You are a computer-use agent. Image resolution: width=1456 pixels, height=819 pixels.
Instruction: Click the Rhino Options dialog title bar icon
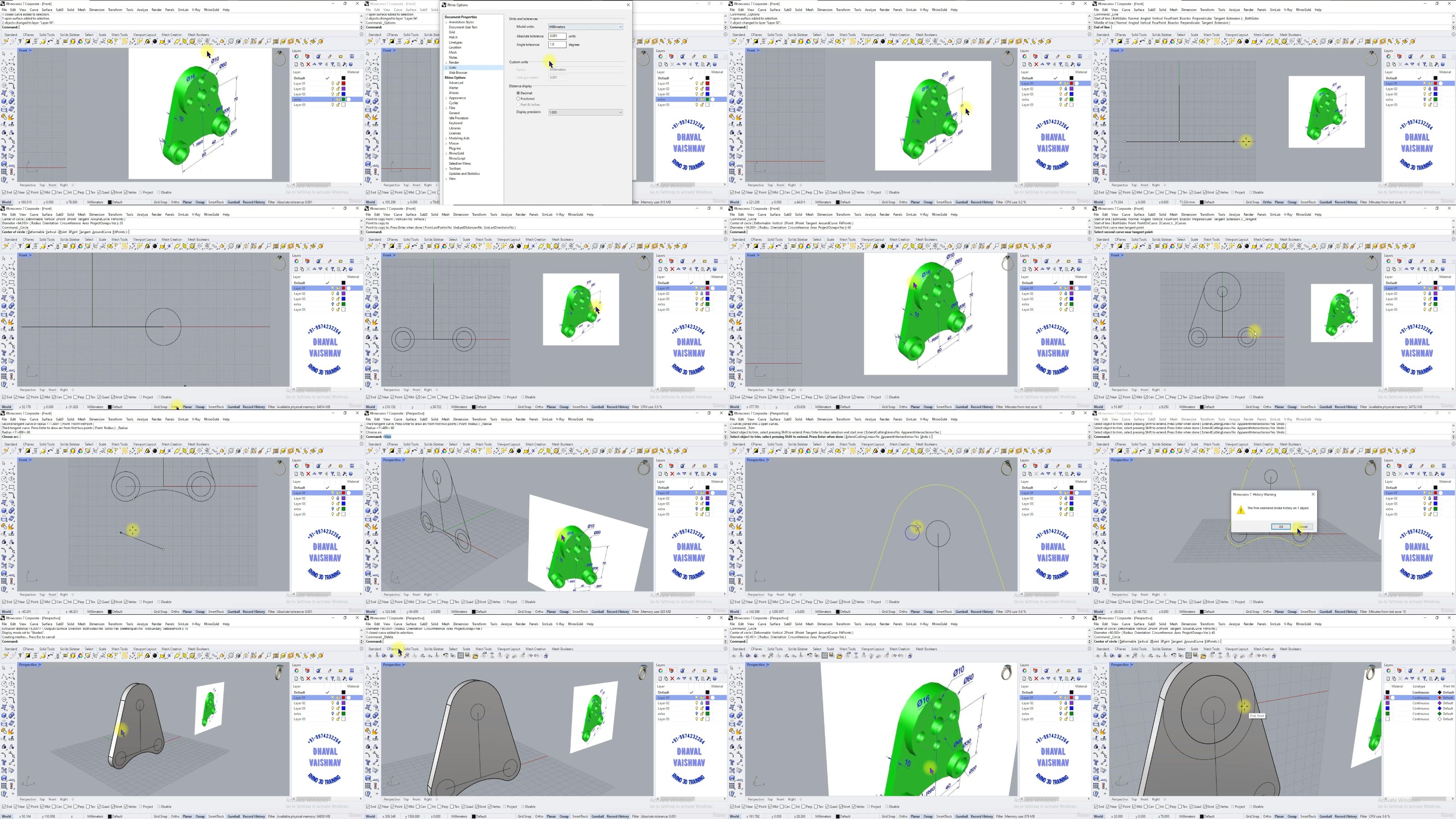(x=444, y=5)
